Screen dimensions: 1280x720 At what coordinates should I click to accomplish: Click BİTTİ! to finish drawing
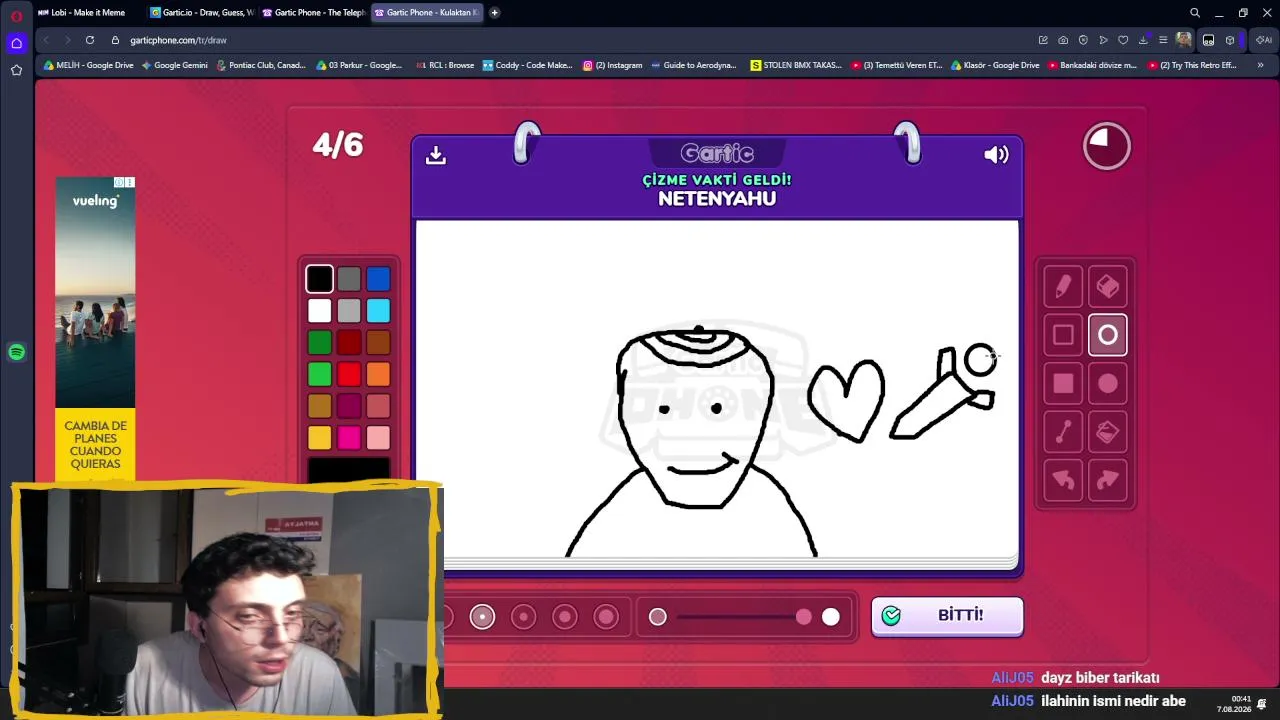pos(947,616)
